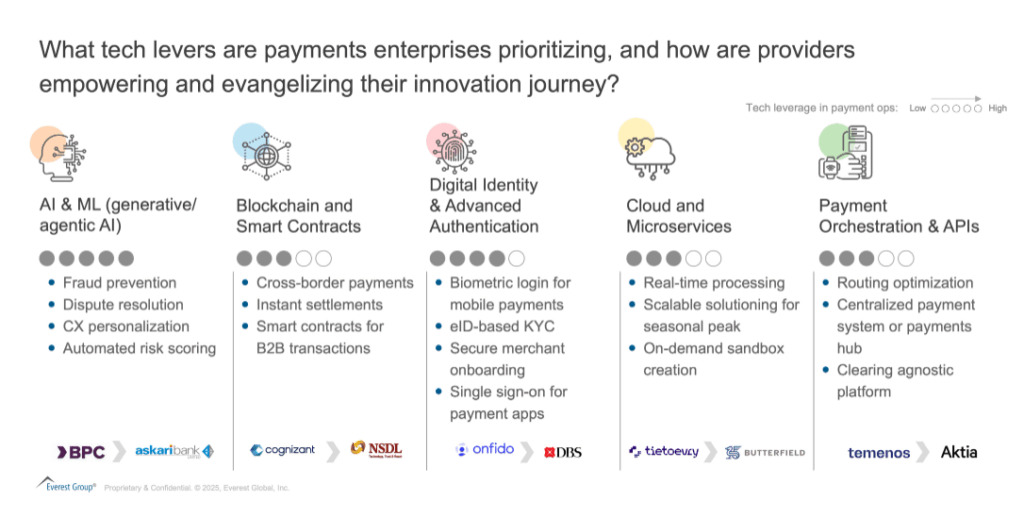Screen dimensions: 1024x517
Task: Click the Cognizant logo
Action: pyautogui.click(x=283, y=451)
